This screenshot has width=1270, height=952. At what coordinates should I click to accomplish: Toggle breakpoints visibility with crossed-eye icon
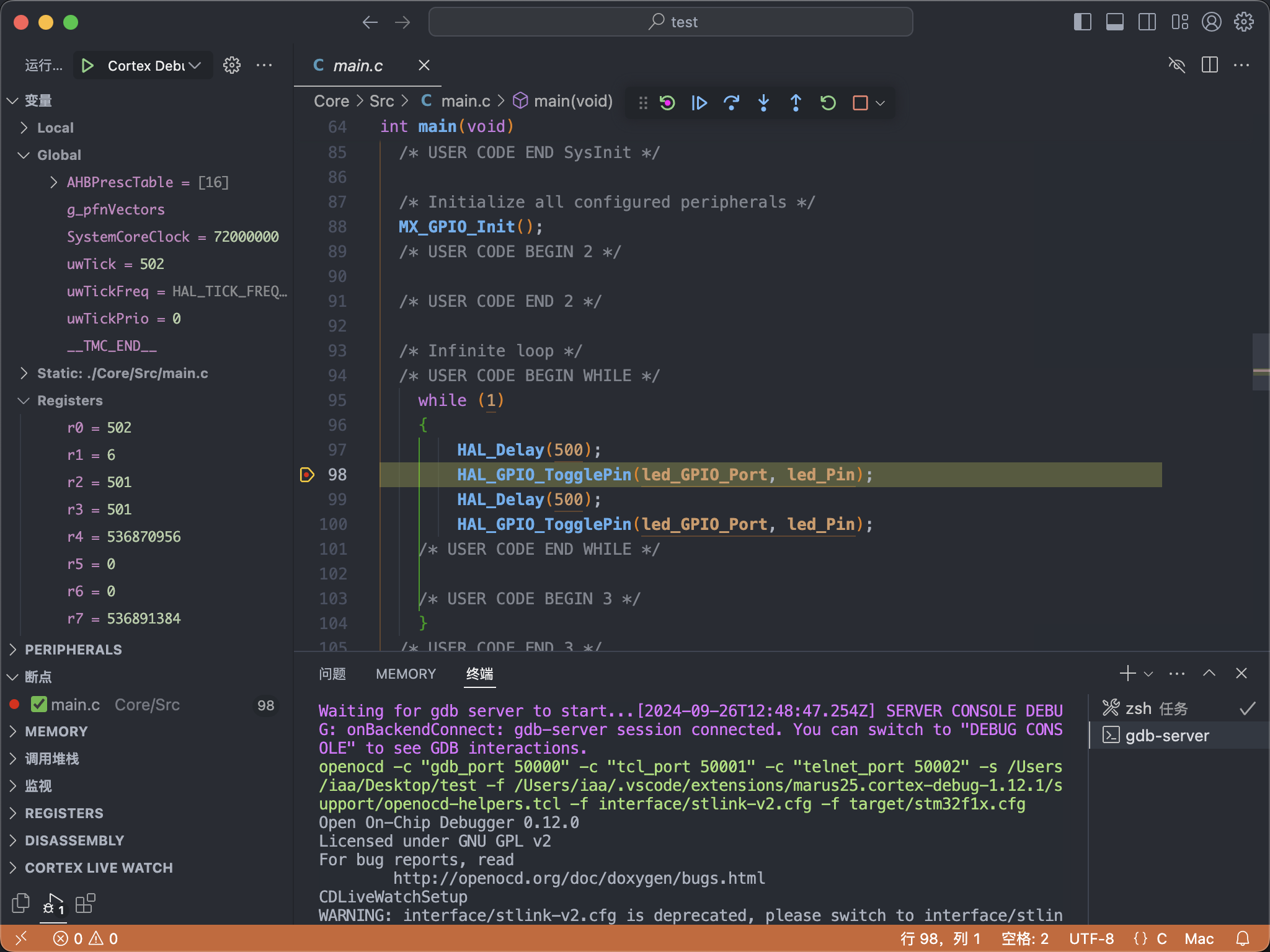pyautogui.click(x=1178, y=65)
